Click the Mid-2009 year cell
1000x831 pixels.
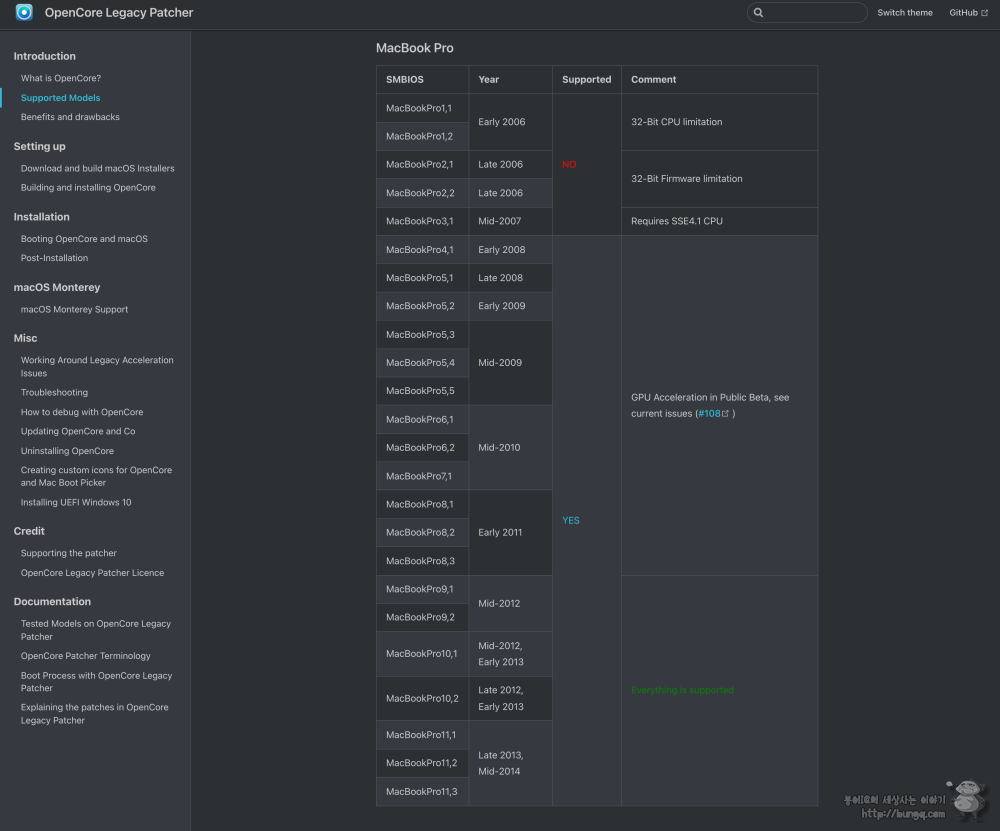point(510,363)
